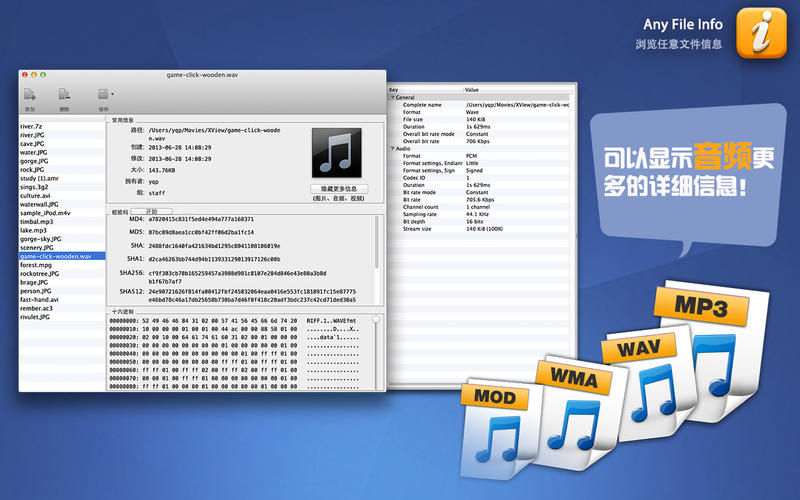Click the Stream size row

click(479, 229)
